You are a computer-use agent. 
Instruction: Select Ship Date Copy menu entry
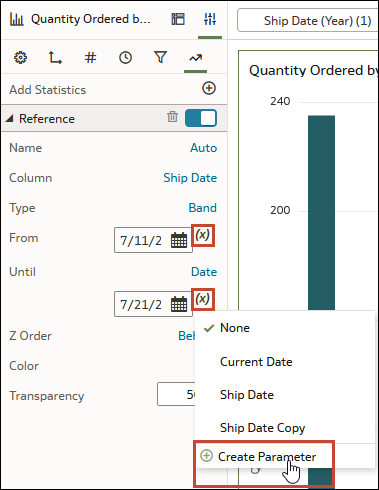(x=262, y=428)
